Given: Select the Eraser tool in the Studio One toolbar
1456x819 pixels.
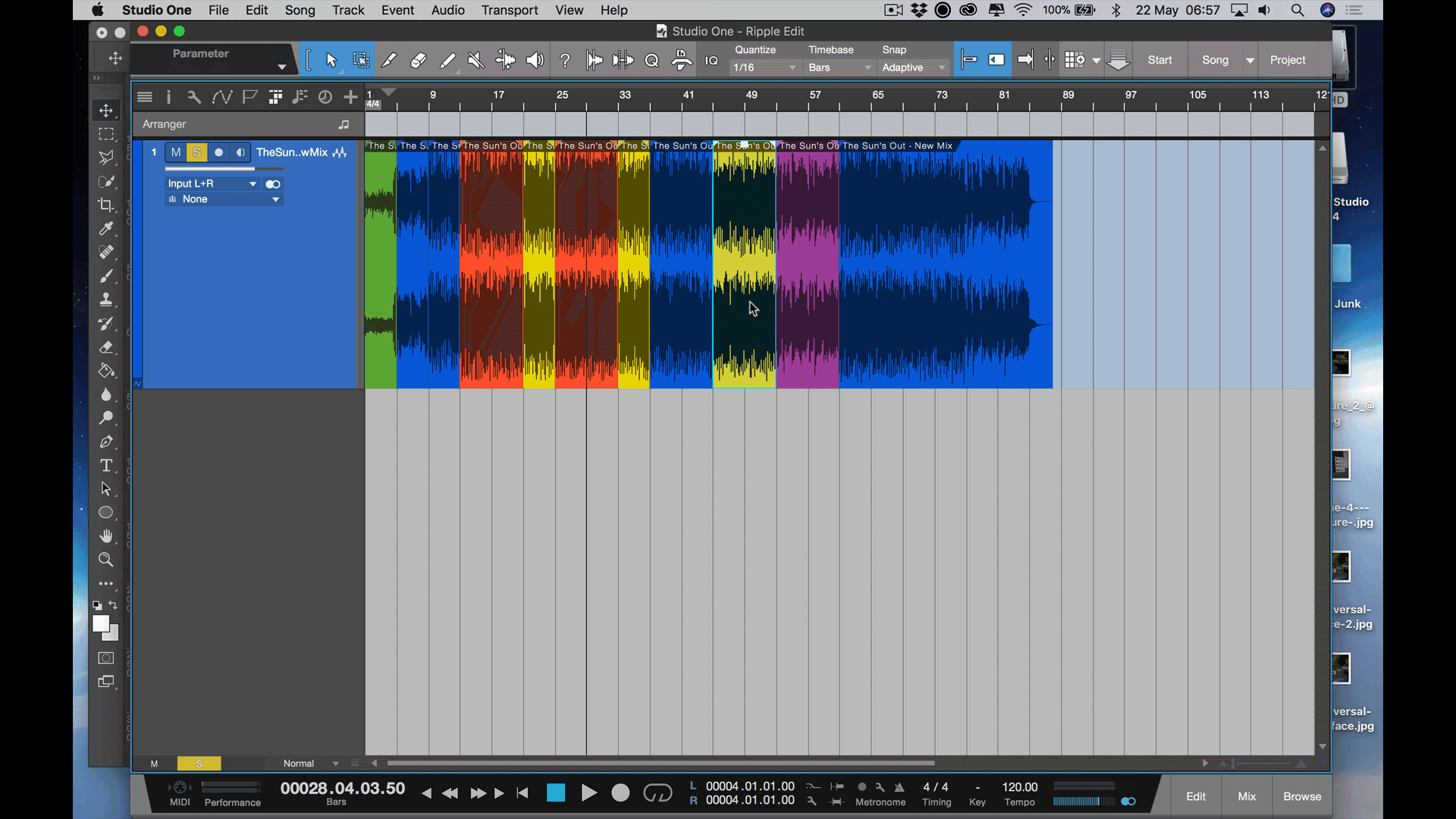Looking at the screenshot, I should 418,61.
